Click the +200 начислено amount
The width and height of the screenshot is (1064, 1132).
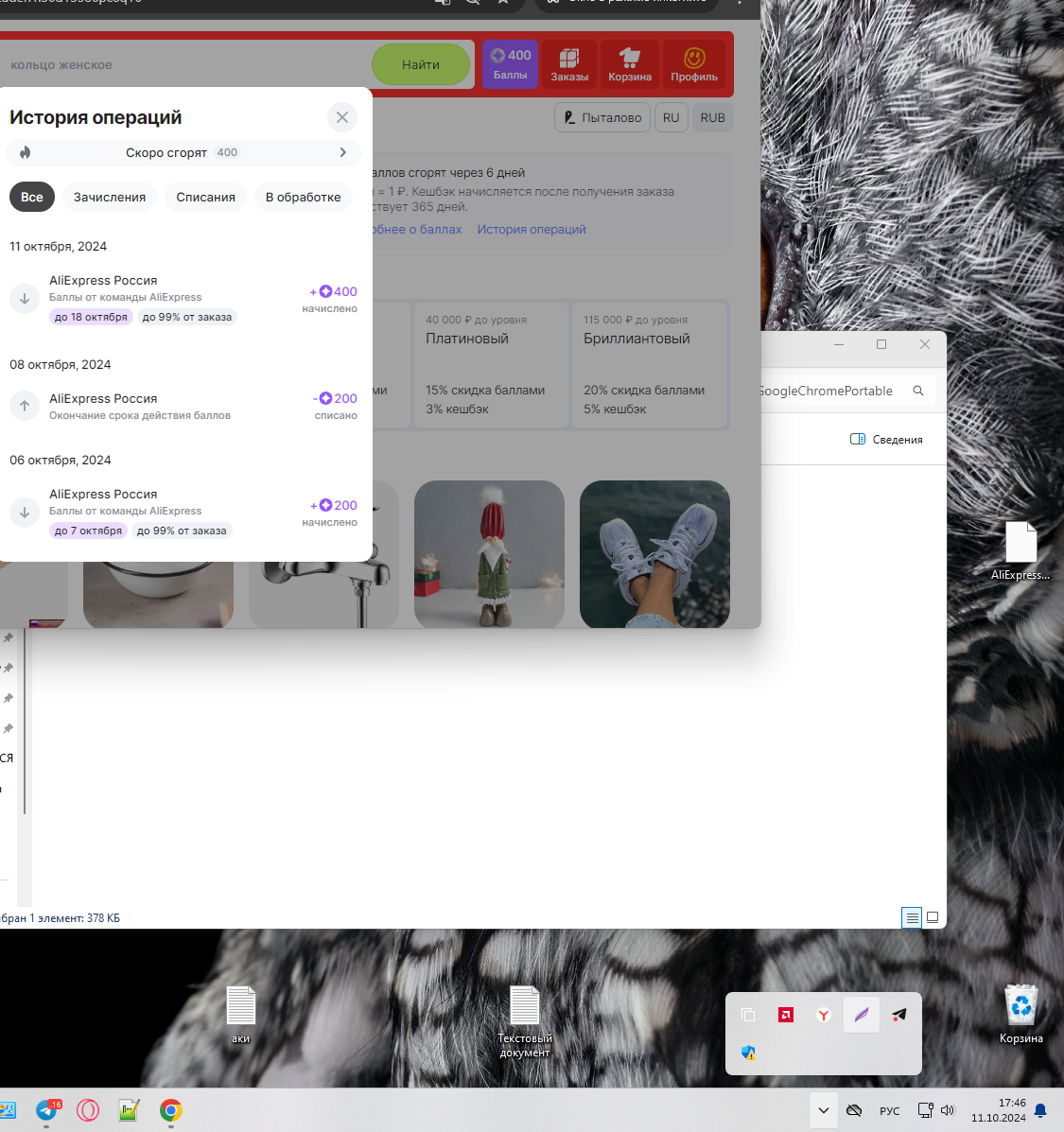331,513
